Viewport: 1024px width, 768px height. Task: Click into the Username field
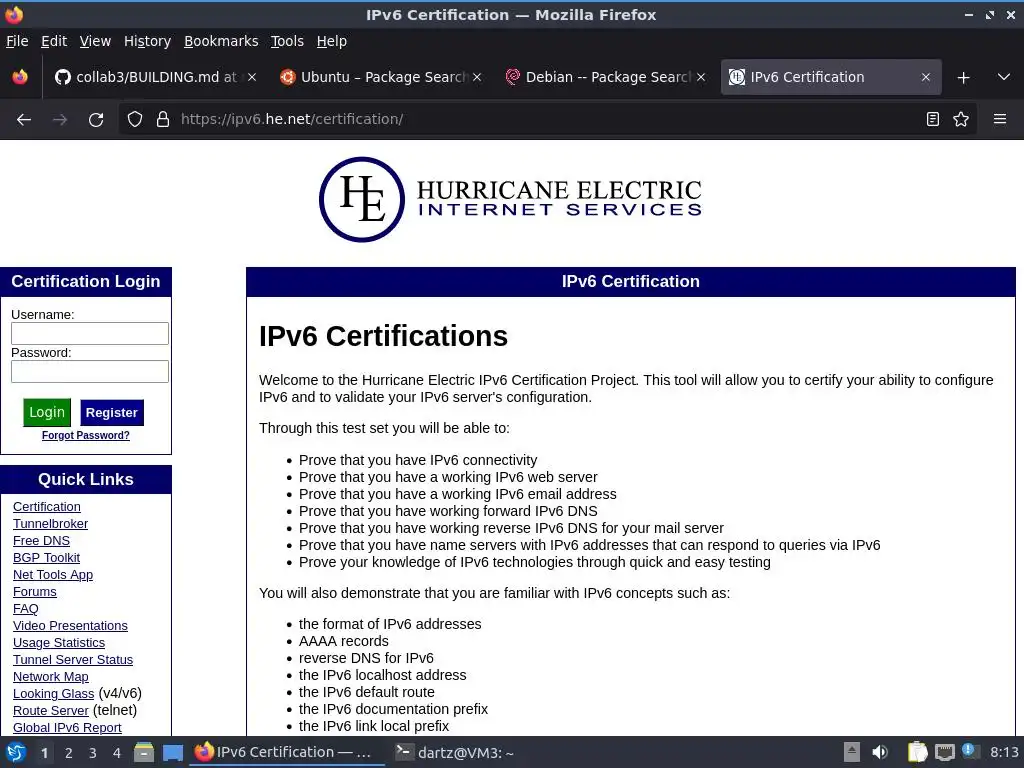(x=90, y=334)
